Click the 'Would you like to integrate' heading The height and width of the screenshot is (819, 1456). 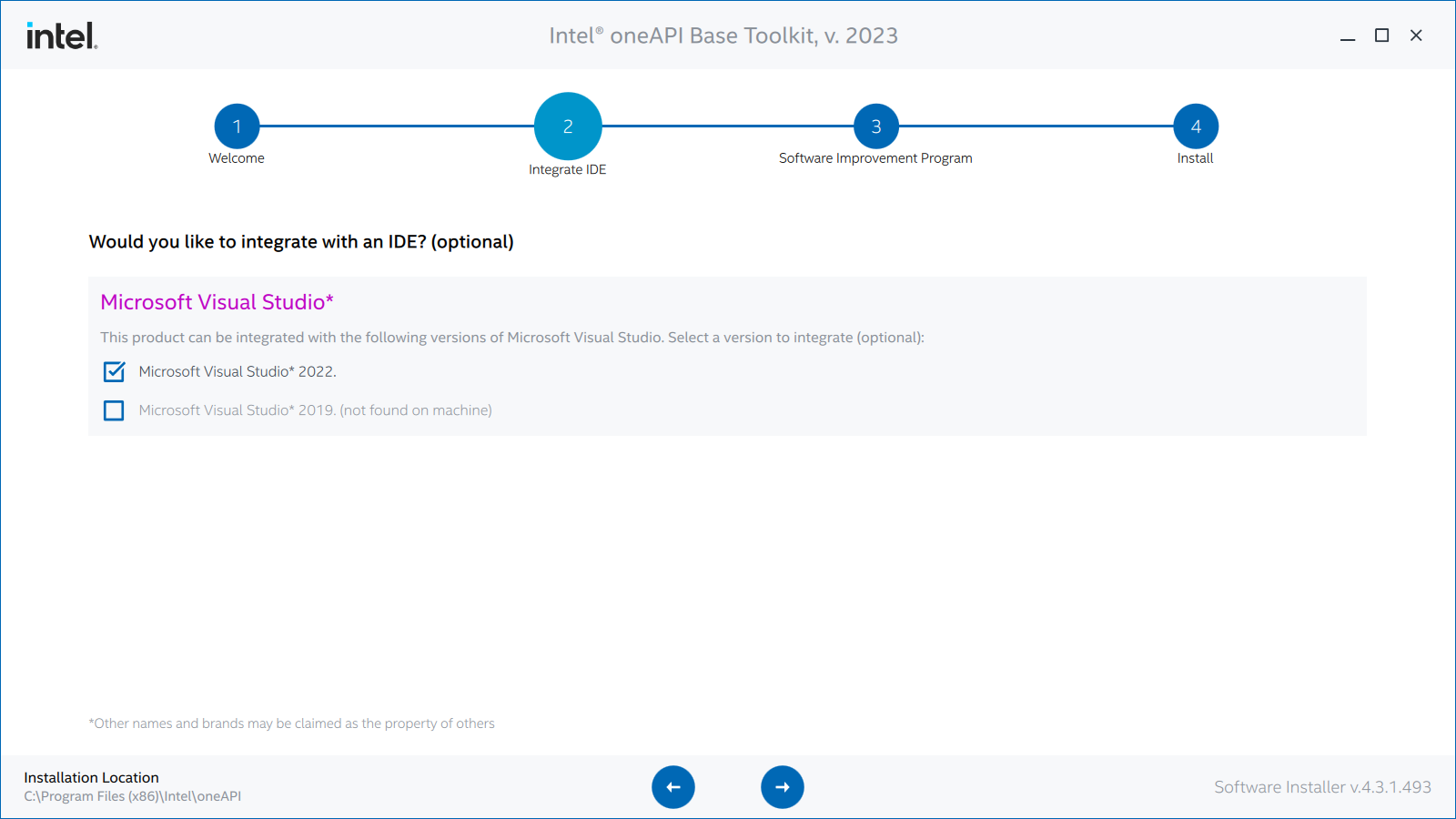click(x=301, y=242)
